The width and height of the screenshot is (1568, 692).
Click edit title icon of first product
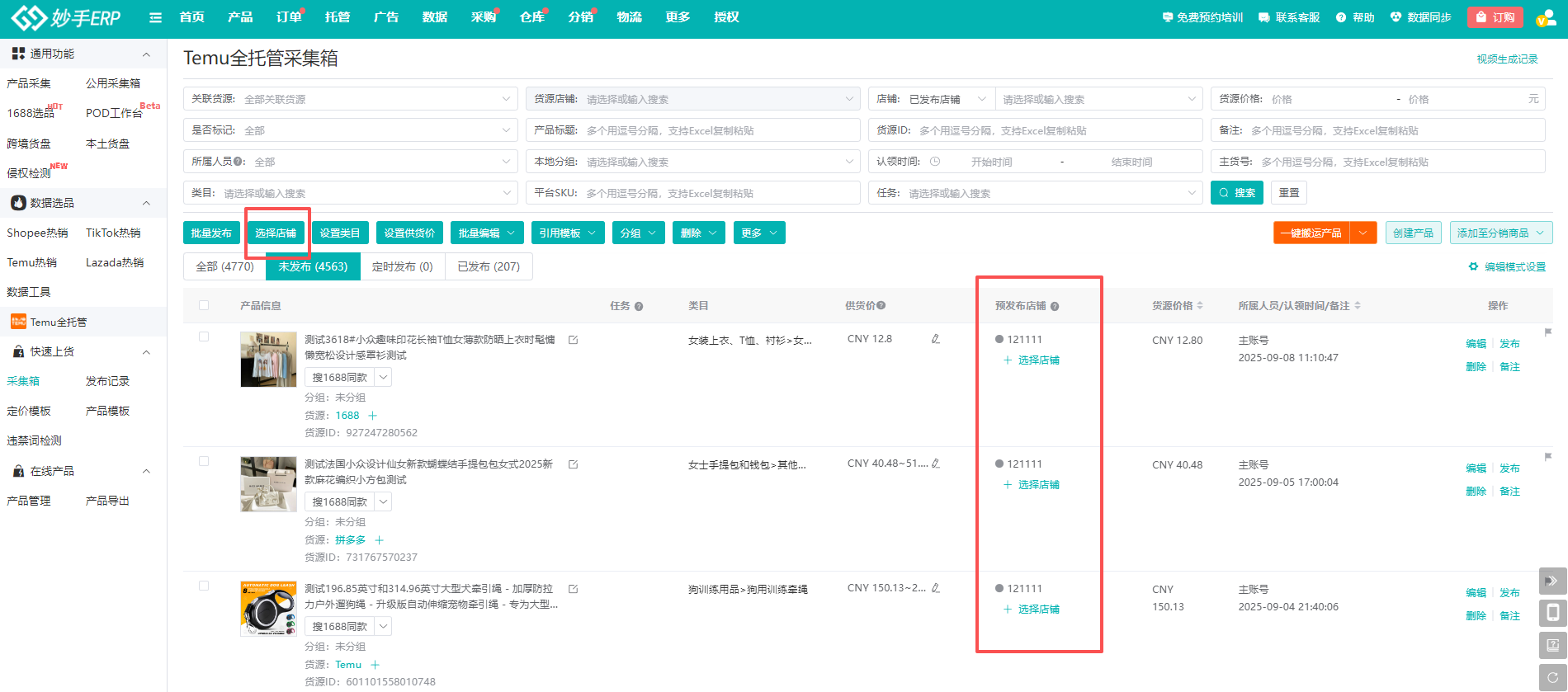coord(573,340)
